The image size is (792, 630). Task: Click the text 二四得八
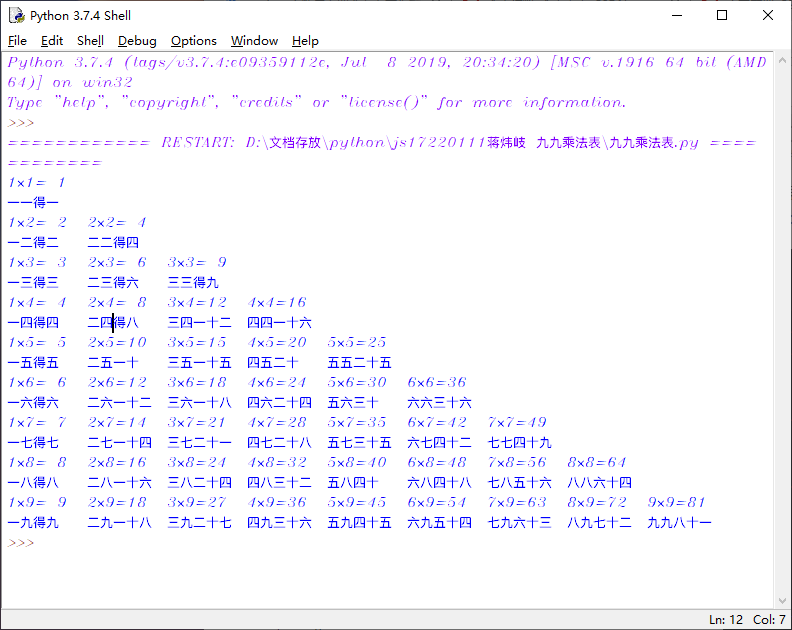click(x=113, y=322)
